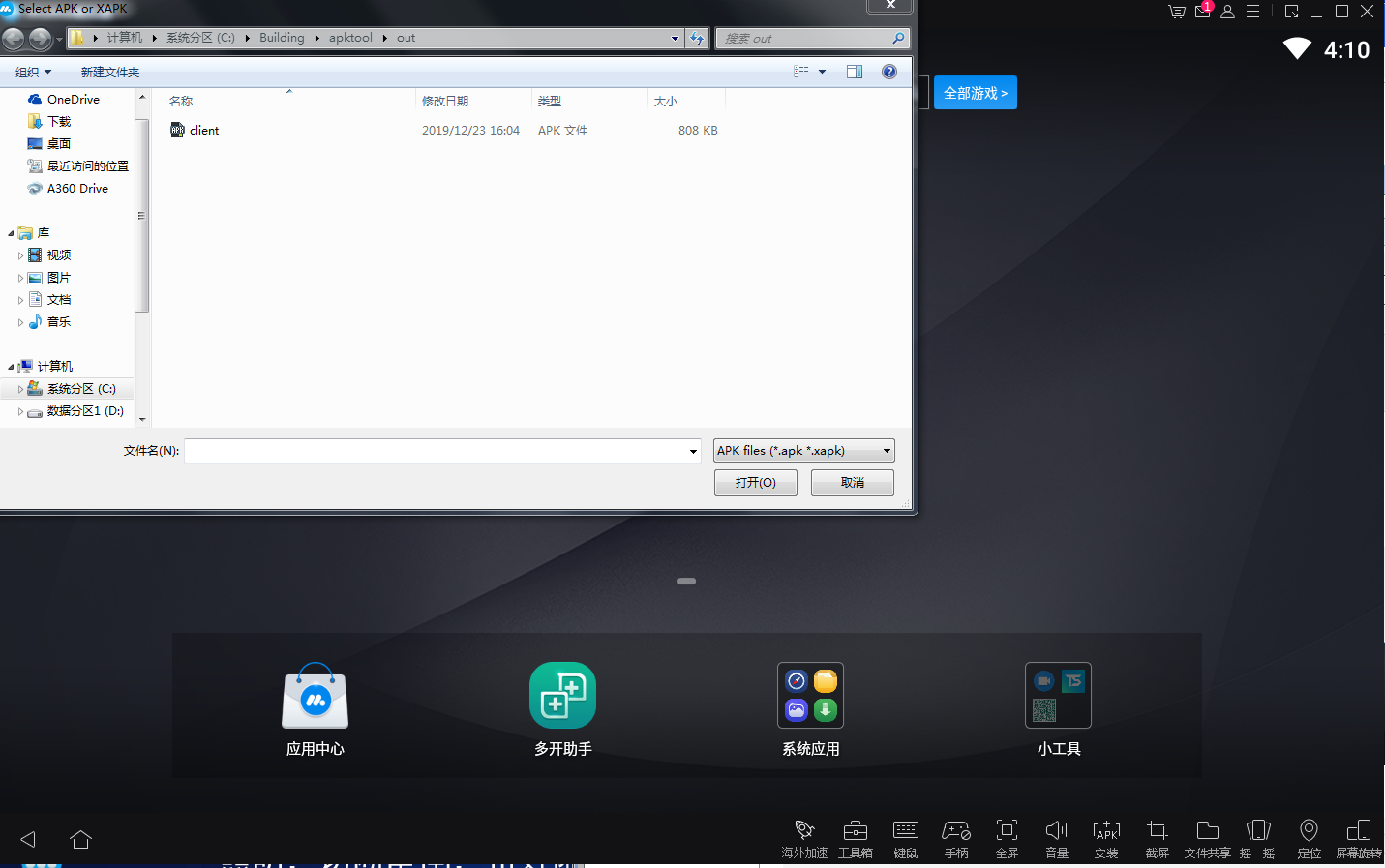1385x868 pixels.
Task: Open the recent locations dropdown beside the forward button
Action: point(59,39)
